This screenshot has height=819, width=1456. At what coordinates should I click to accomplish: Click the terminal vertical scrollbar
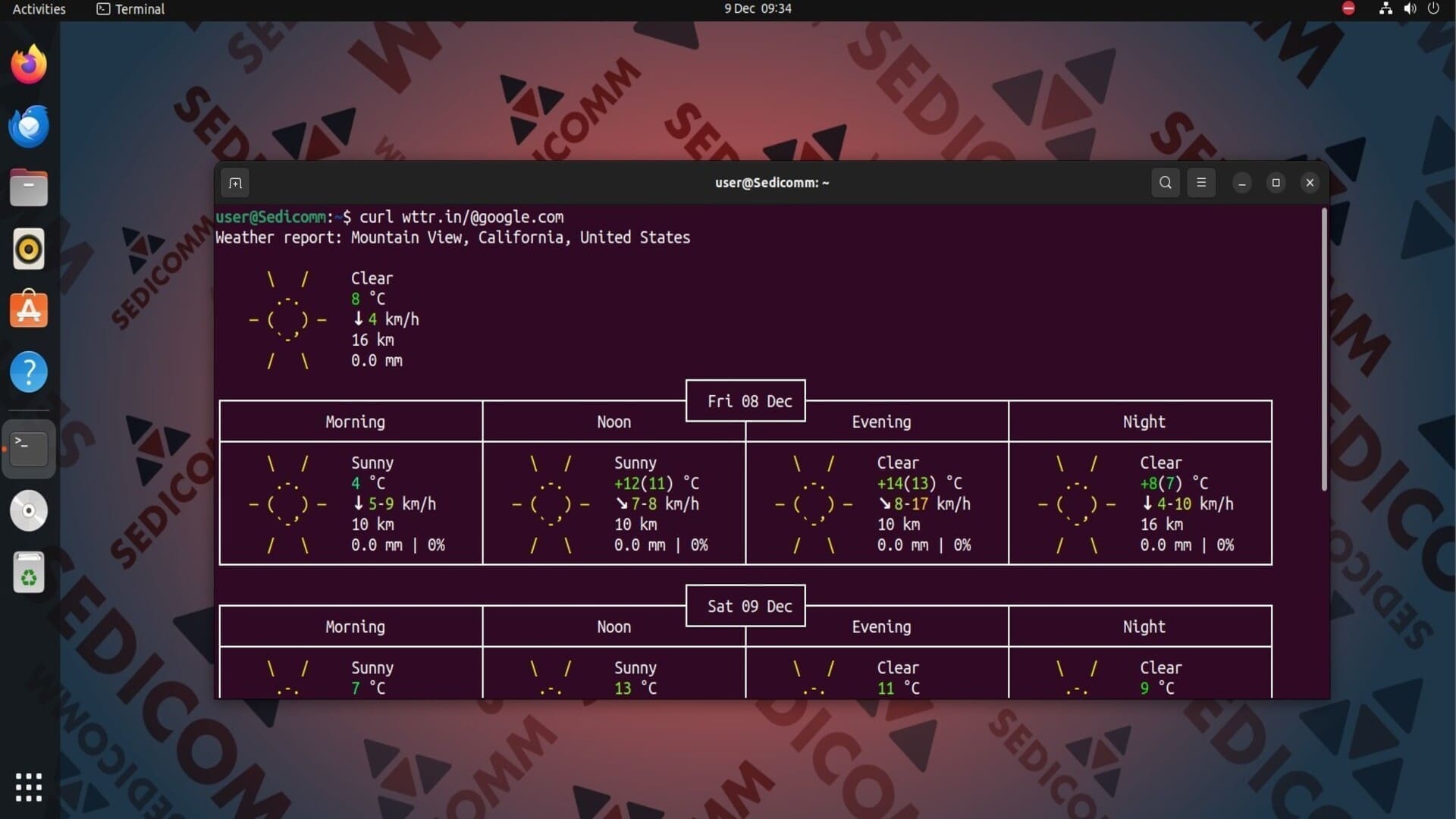1324,349
